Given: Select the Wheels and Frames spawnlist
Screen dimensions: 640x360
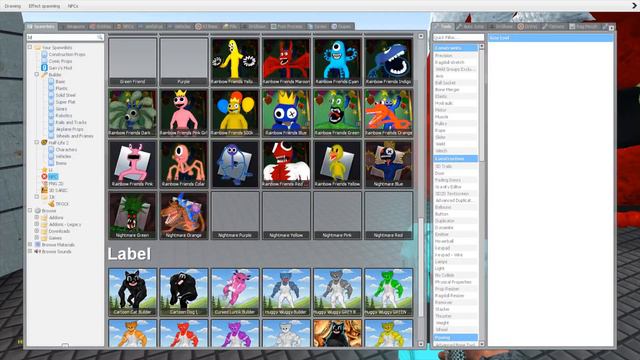Looking at the screenshot, I should [74, 136].
